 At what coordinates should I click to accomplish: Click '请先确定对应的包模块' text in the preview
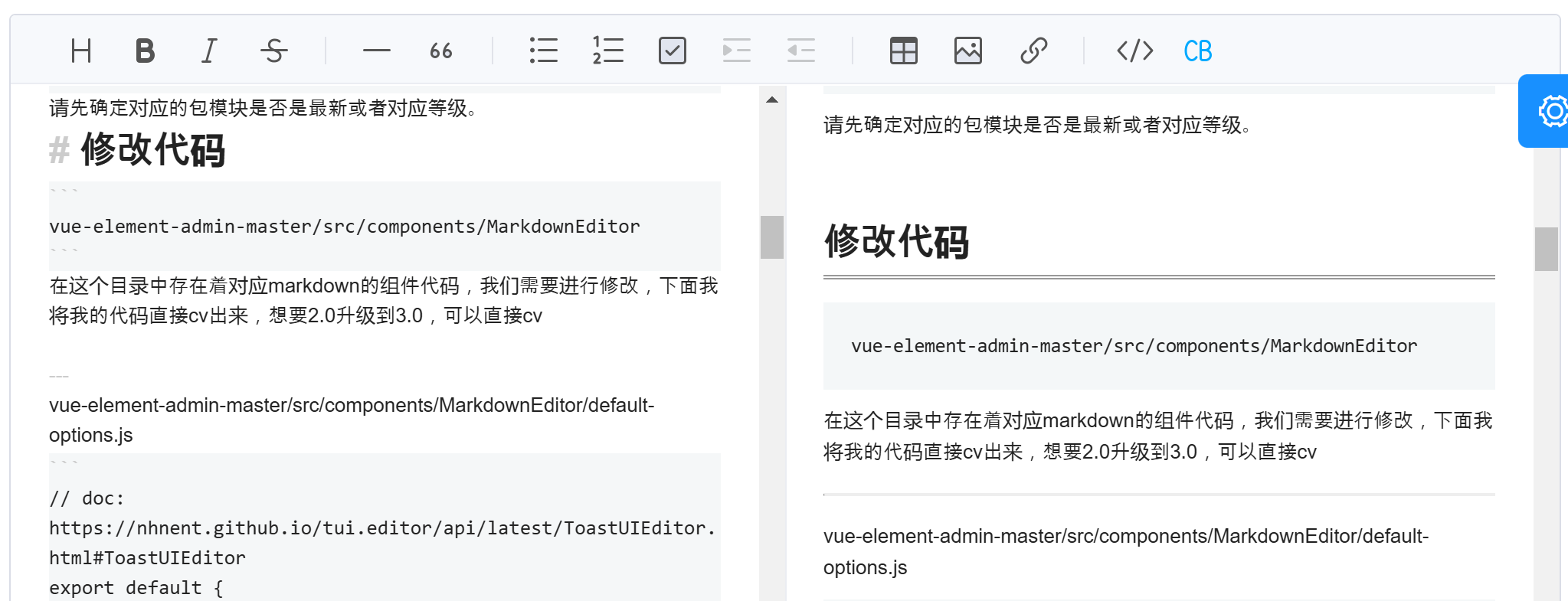tap(1038, 125)
